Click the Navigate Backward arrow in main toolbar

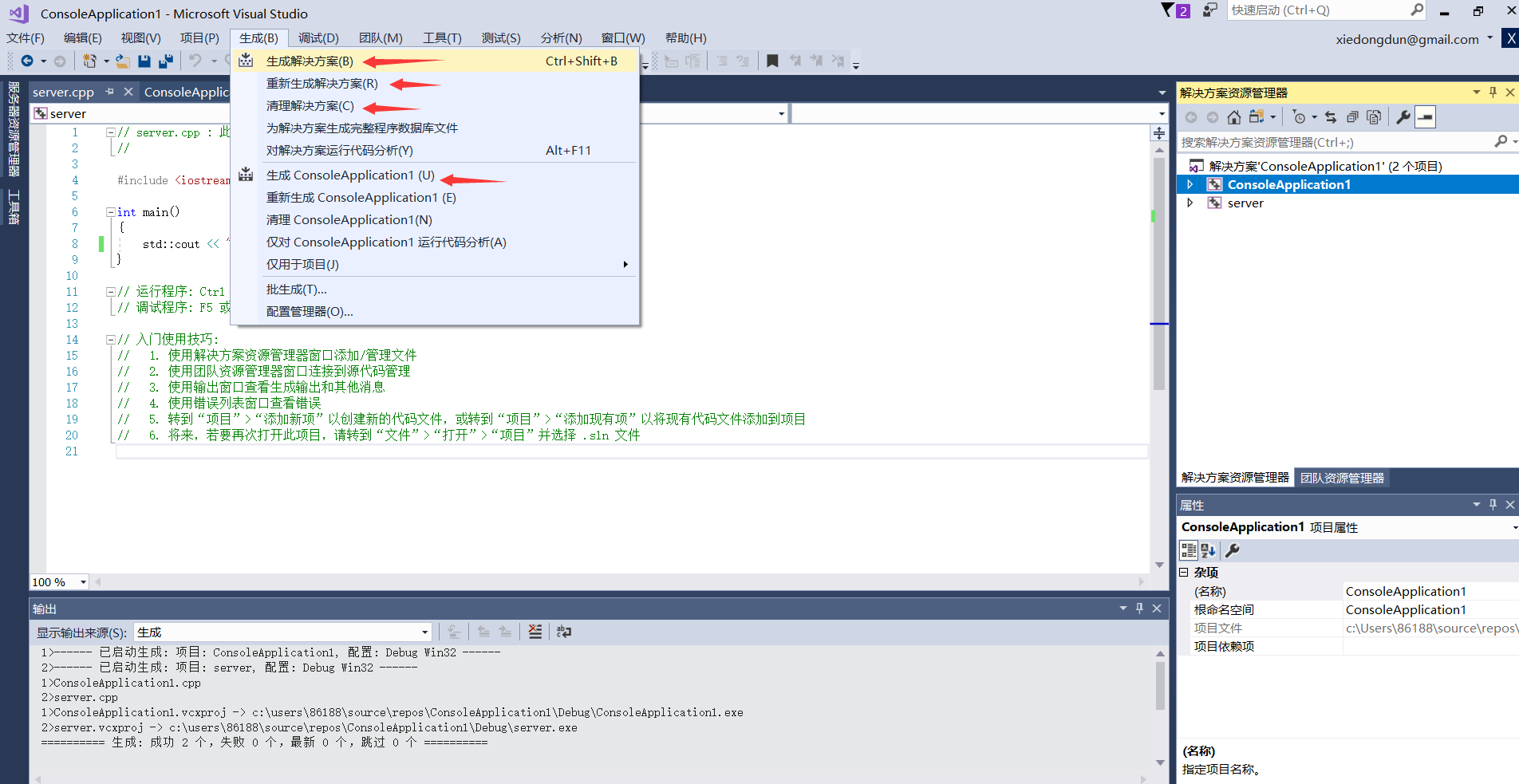(27, 61)
